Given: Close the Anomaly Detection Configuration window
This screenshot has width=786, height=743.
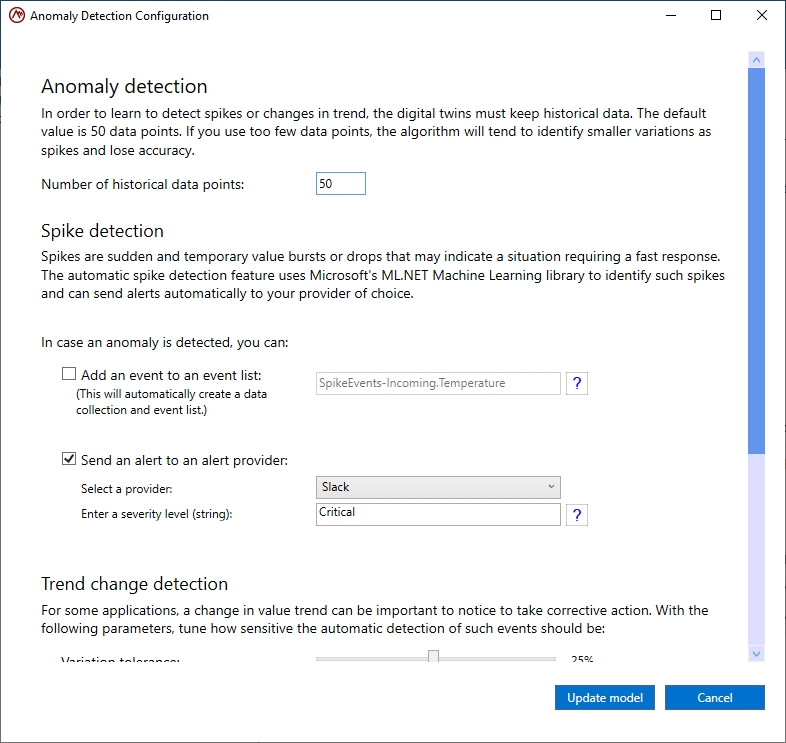Looking at the screenshot, I should click(x=761, y=16).
